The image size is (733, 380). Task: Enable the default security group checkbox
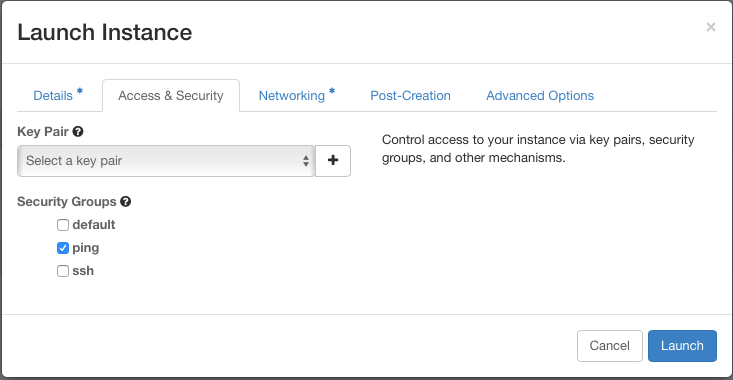point(63,225)
